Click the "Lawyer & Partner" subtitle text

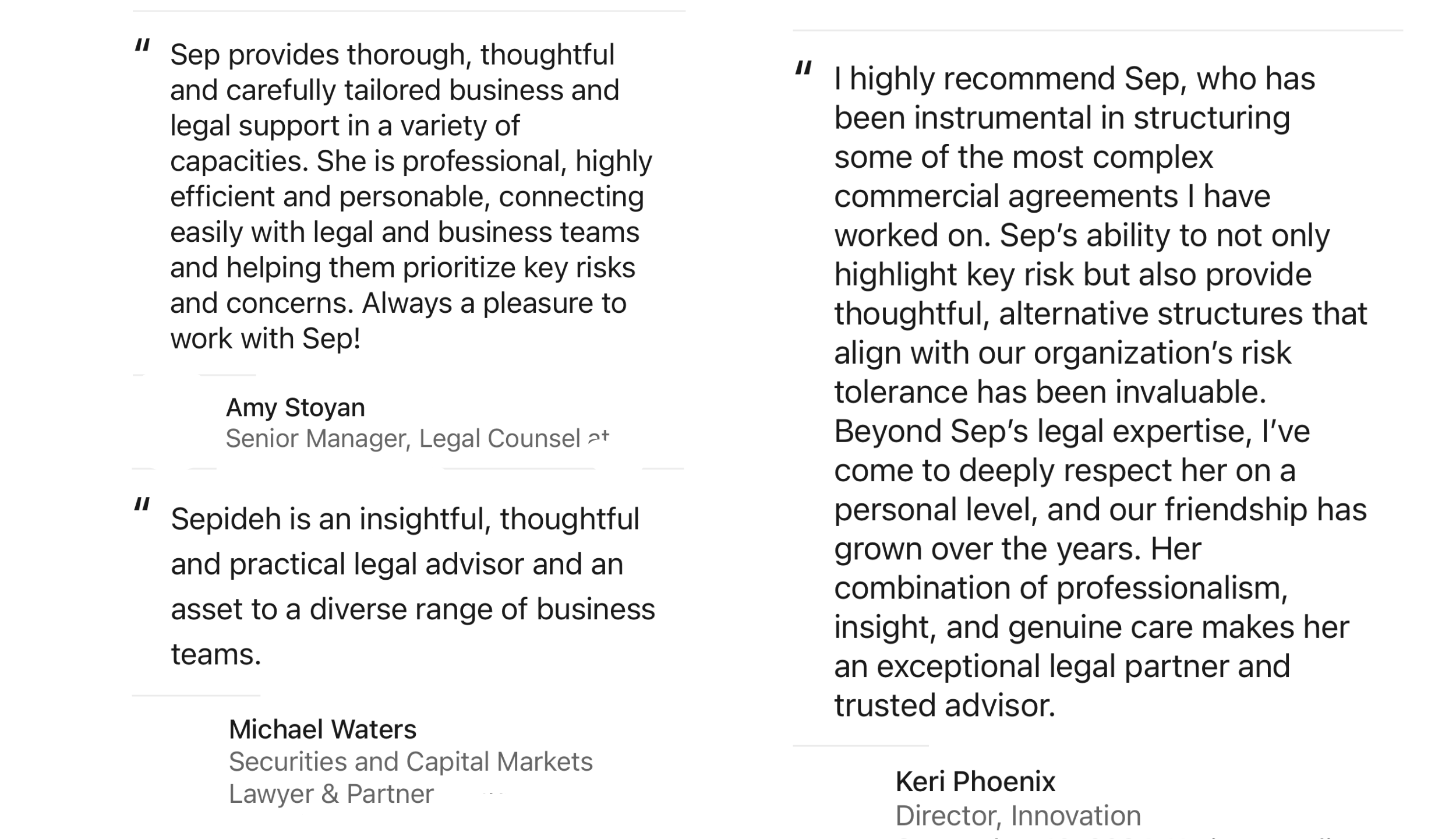331,794
